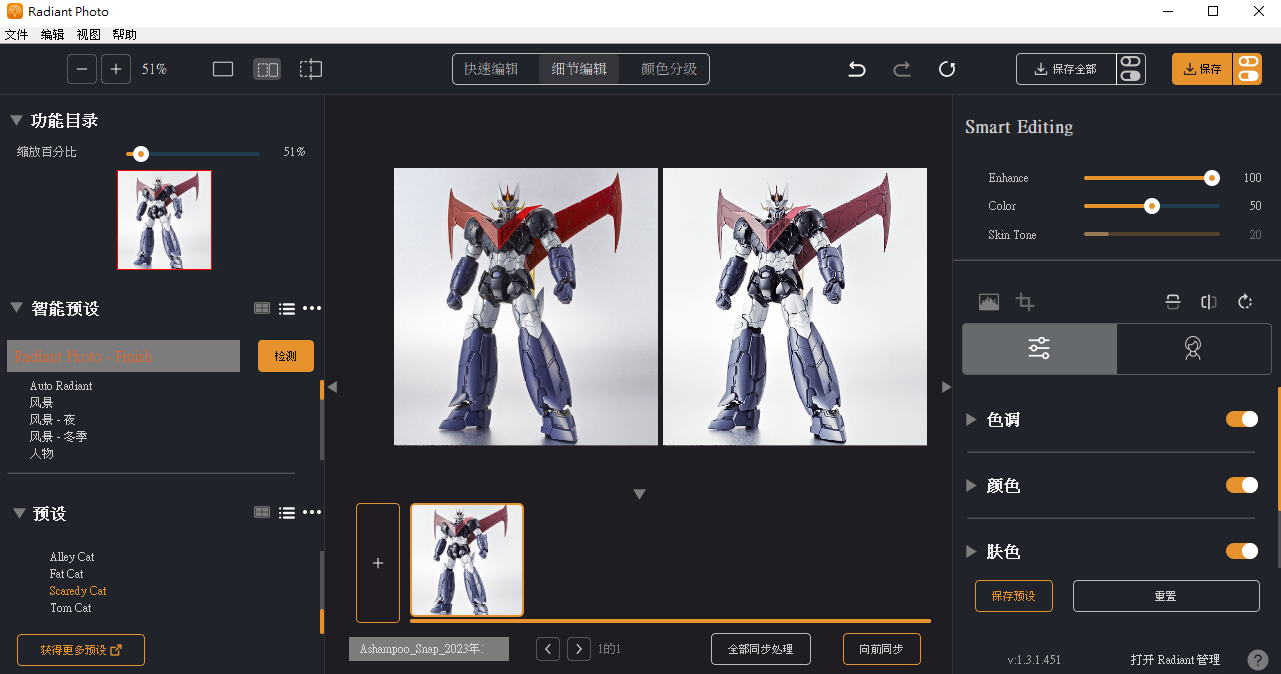Select the crop tool icon
Image resolution: width=1281 pixels, height=674 pixels.
coord(1025,302)
